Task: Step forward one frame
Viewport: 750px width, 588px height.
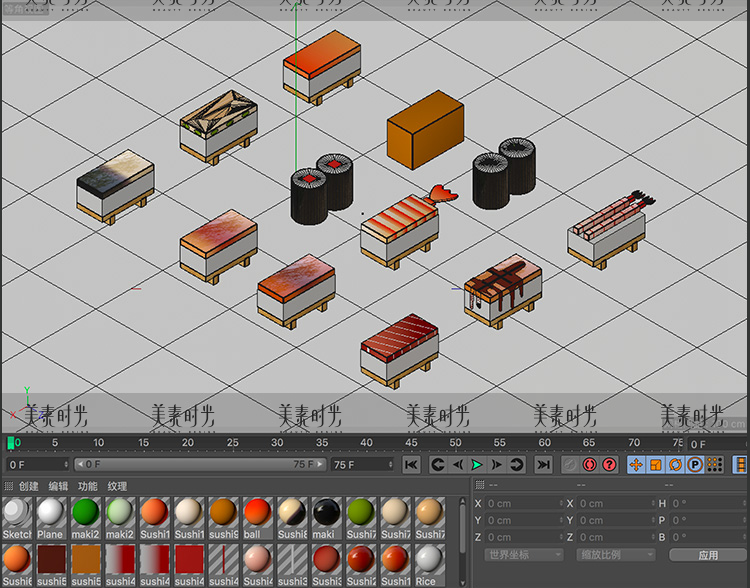Action: [x=496, y=465]
